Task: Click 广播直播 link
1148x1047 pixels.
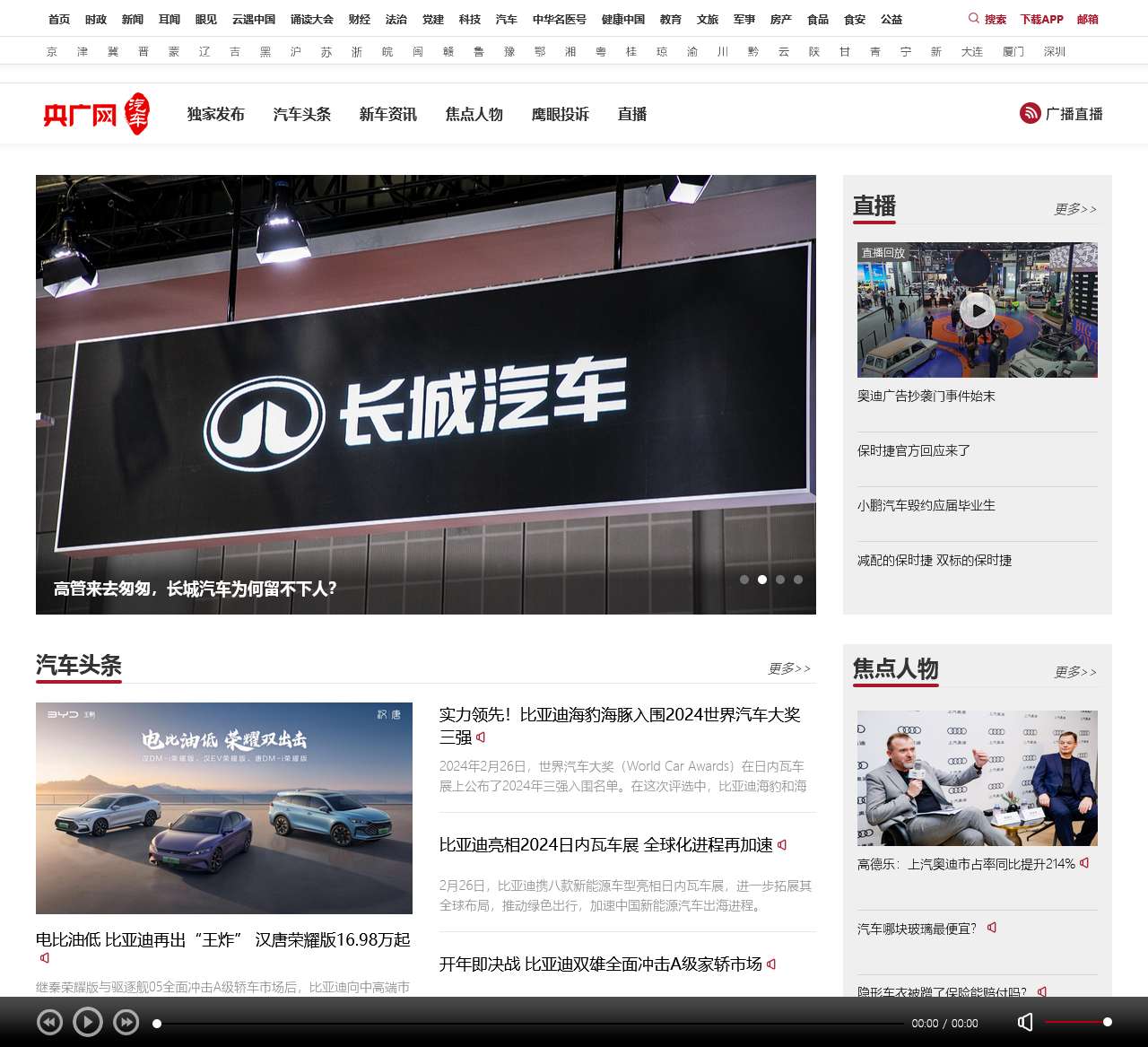Action: tap(1074, 114)
